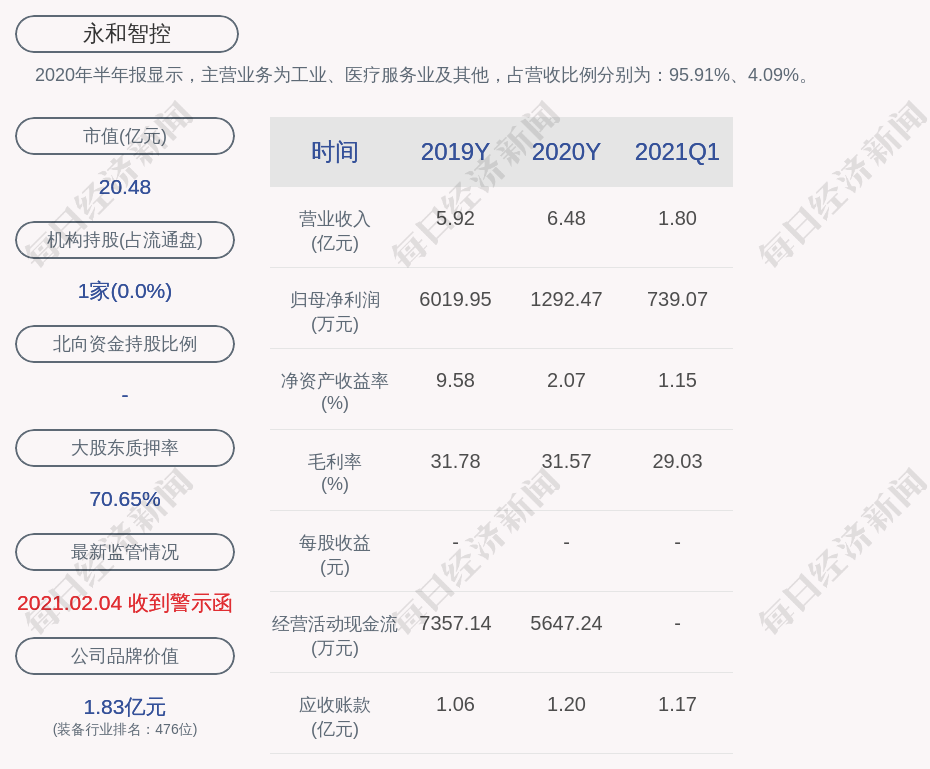The image size is (930, 769).
Task: Click the 2019Y column header
Action: [455, 152]
